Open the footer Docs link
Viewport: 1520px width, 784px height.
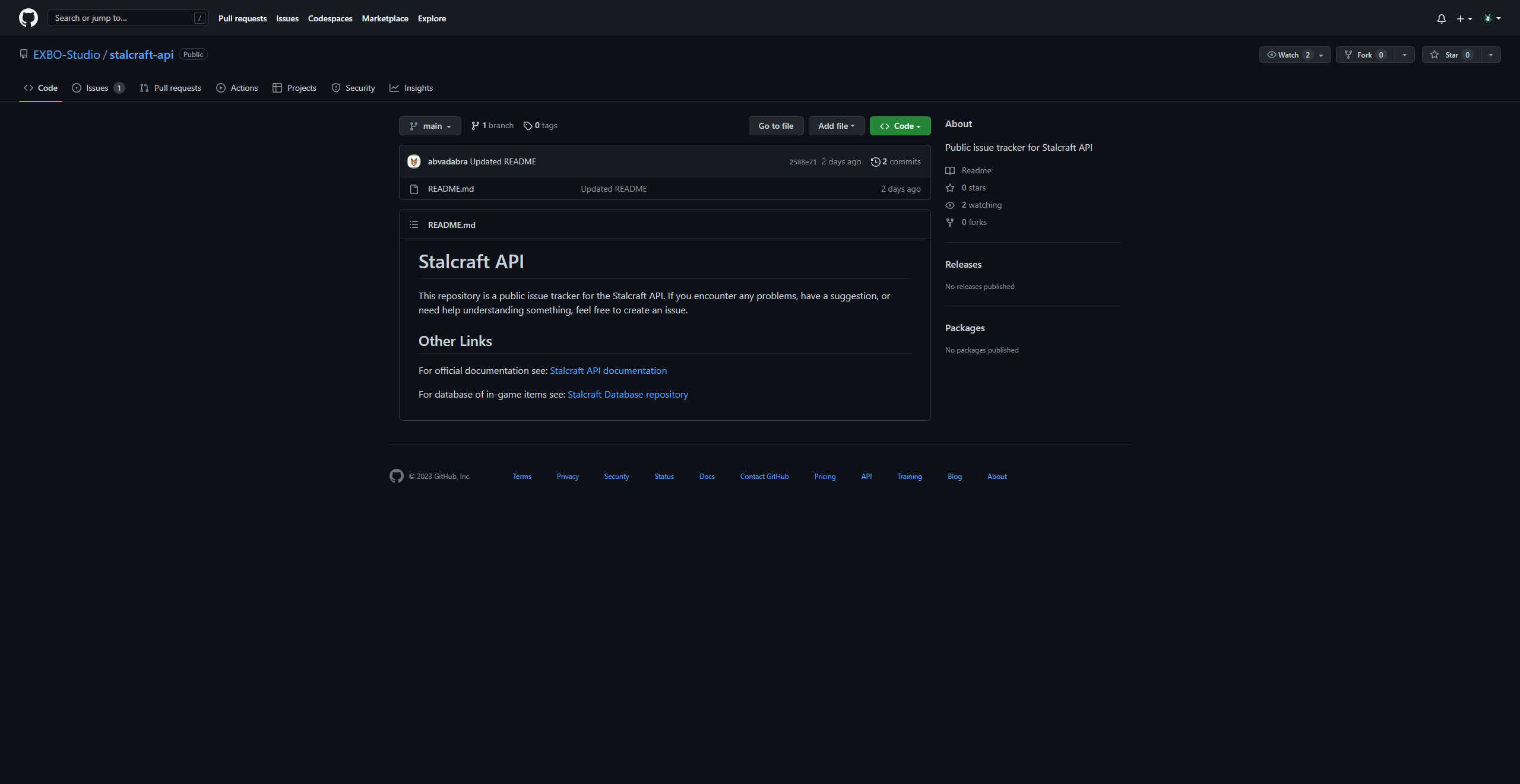point(707,477)
